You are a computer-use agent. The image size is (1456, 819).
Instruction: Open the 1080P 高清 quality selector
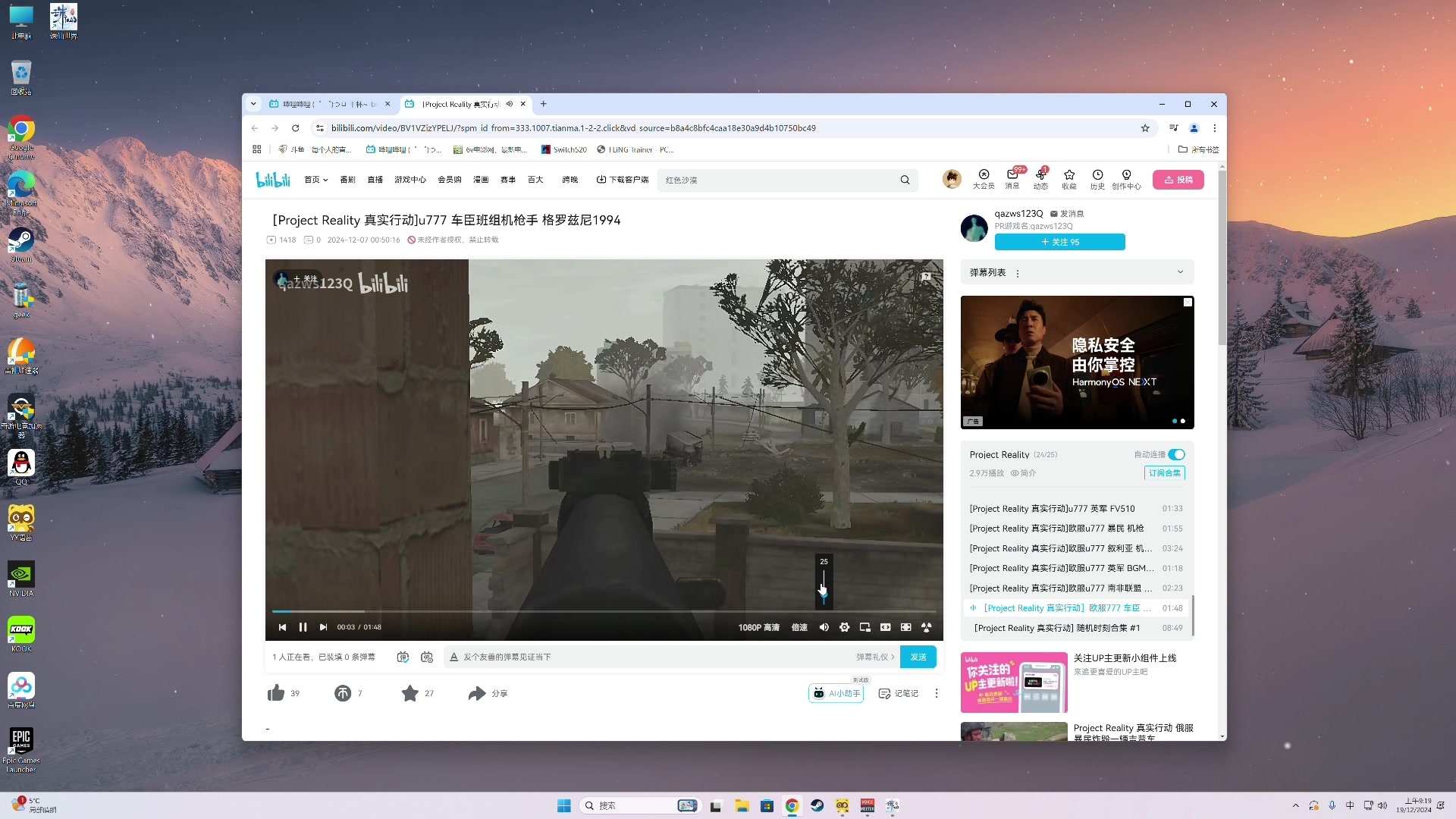[758, 627]
